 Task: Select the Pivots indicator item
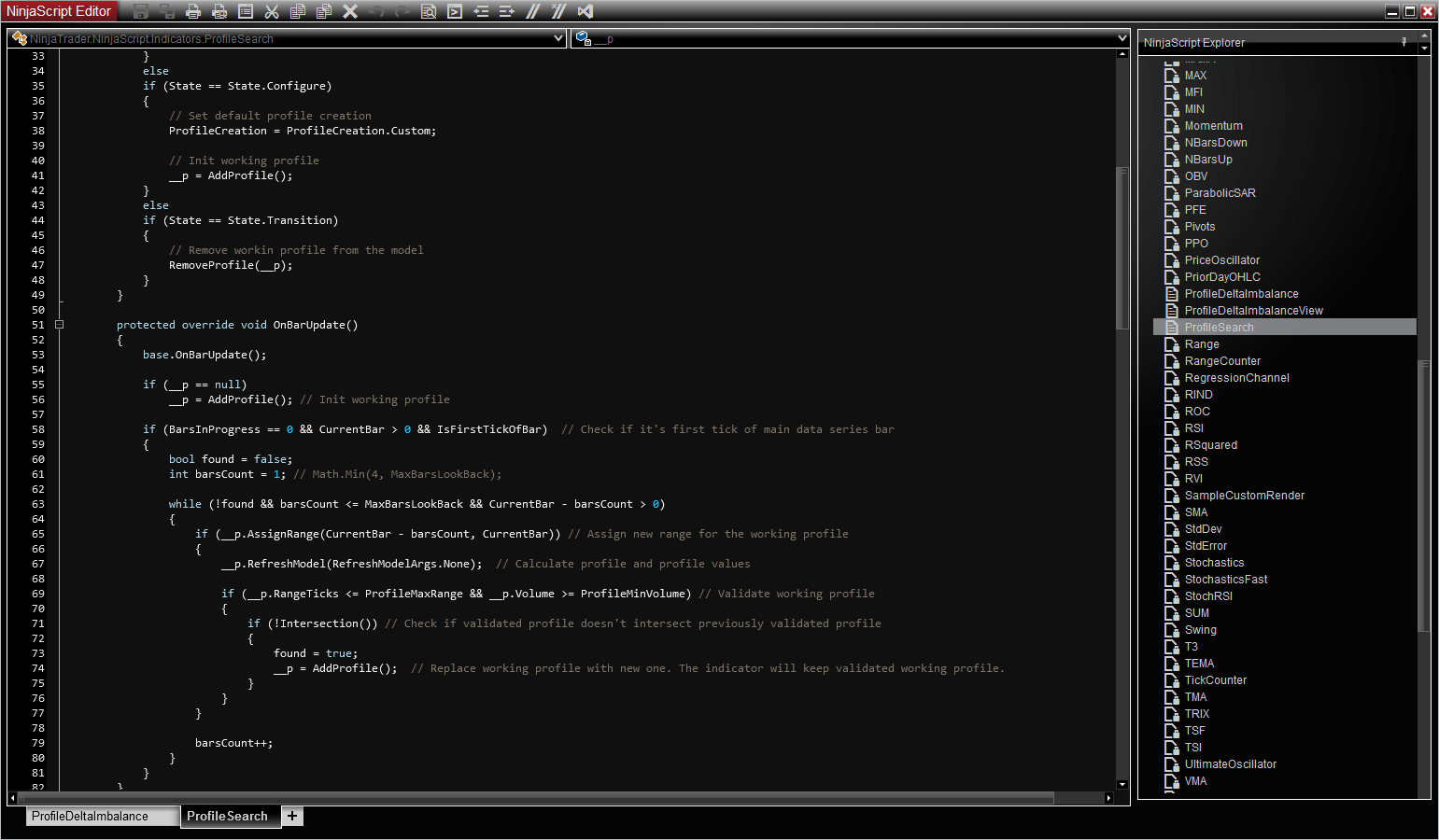pyautogui.click(x=1200, y=226)
